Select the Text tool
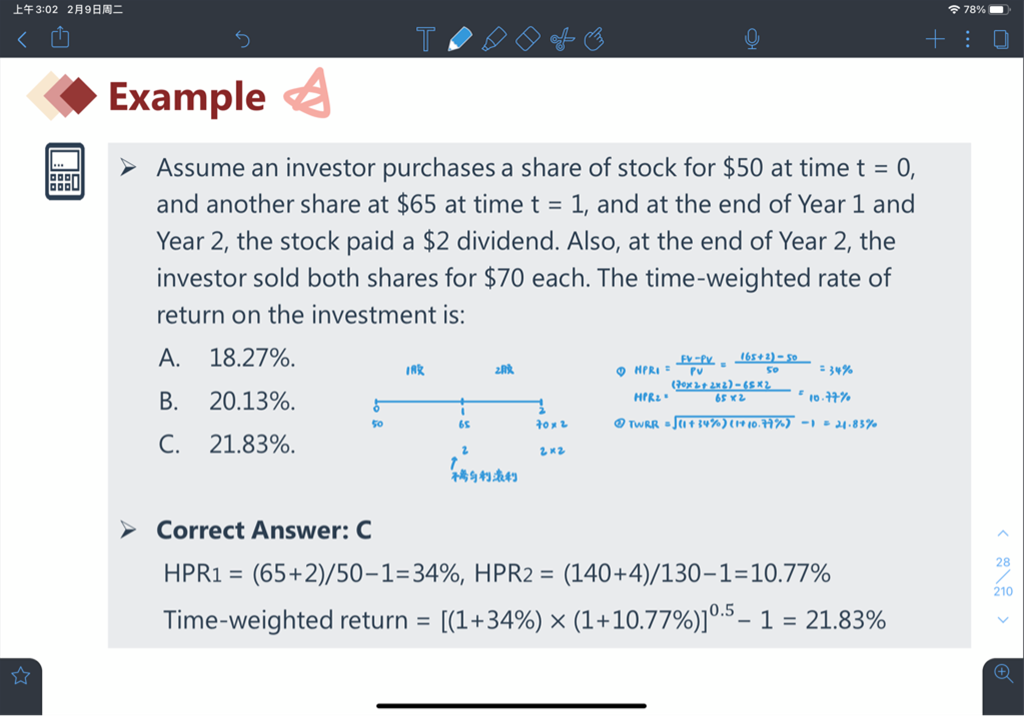This screenshot has width=1024, height=716. (425, 39)
